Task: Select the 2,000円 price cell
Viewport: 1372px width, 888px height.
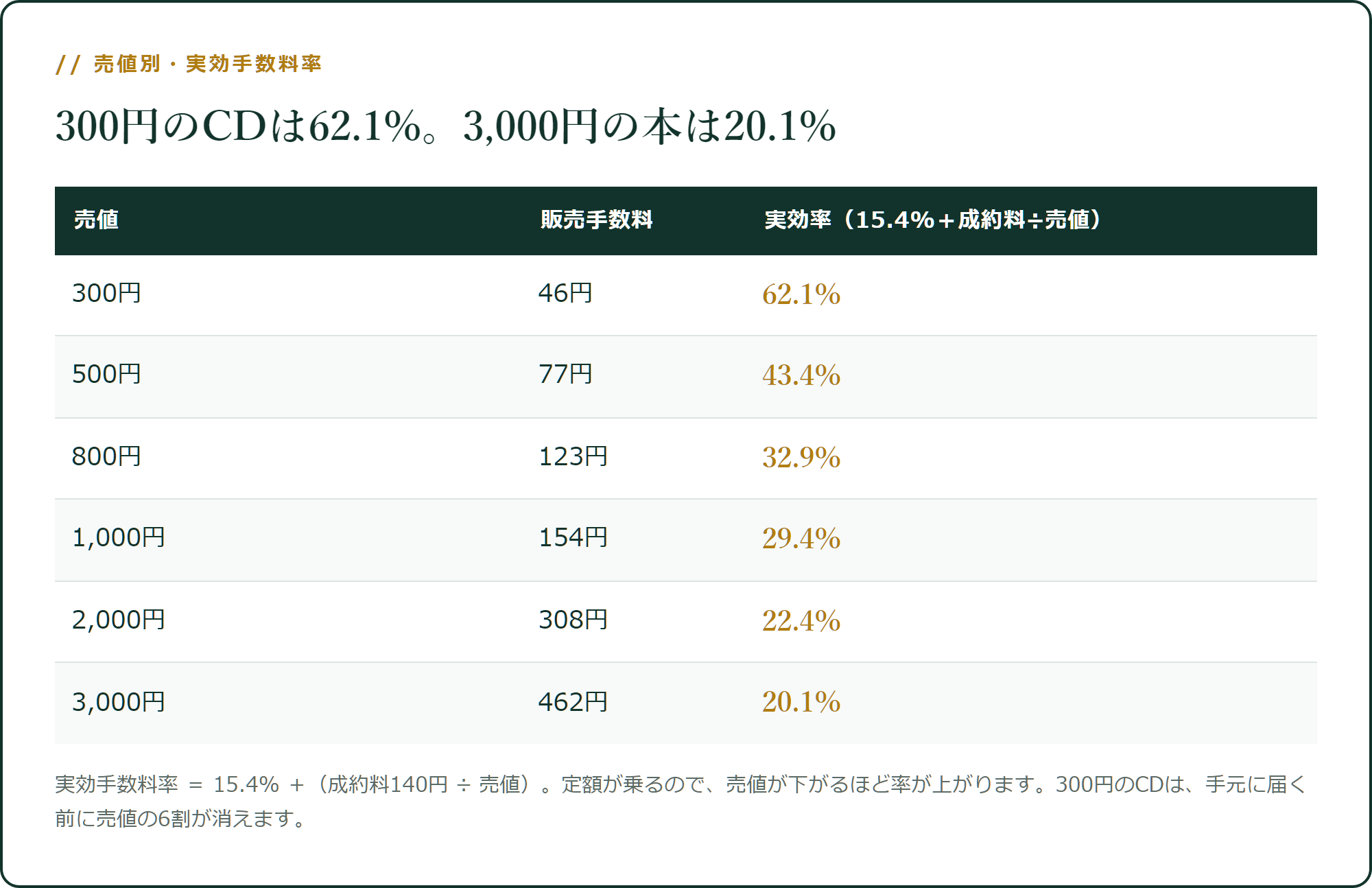Action: (119, 620)
